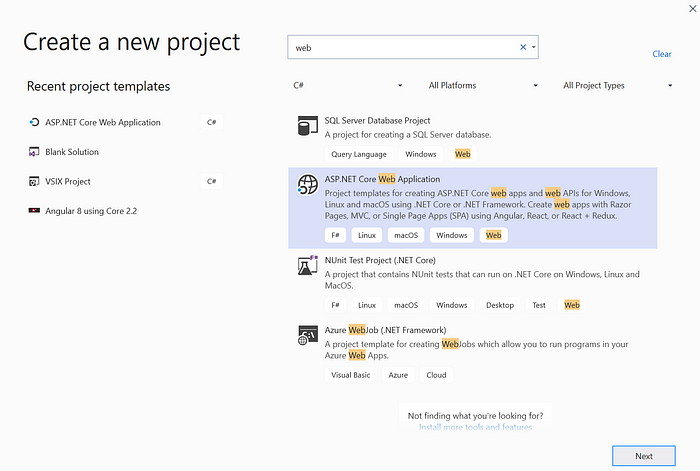Click the Recent project templates heading
Viewport: 700px width, 471px height.
pyautogui.click(x=98, y=86)
